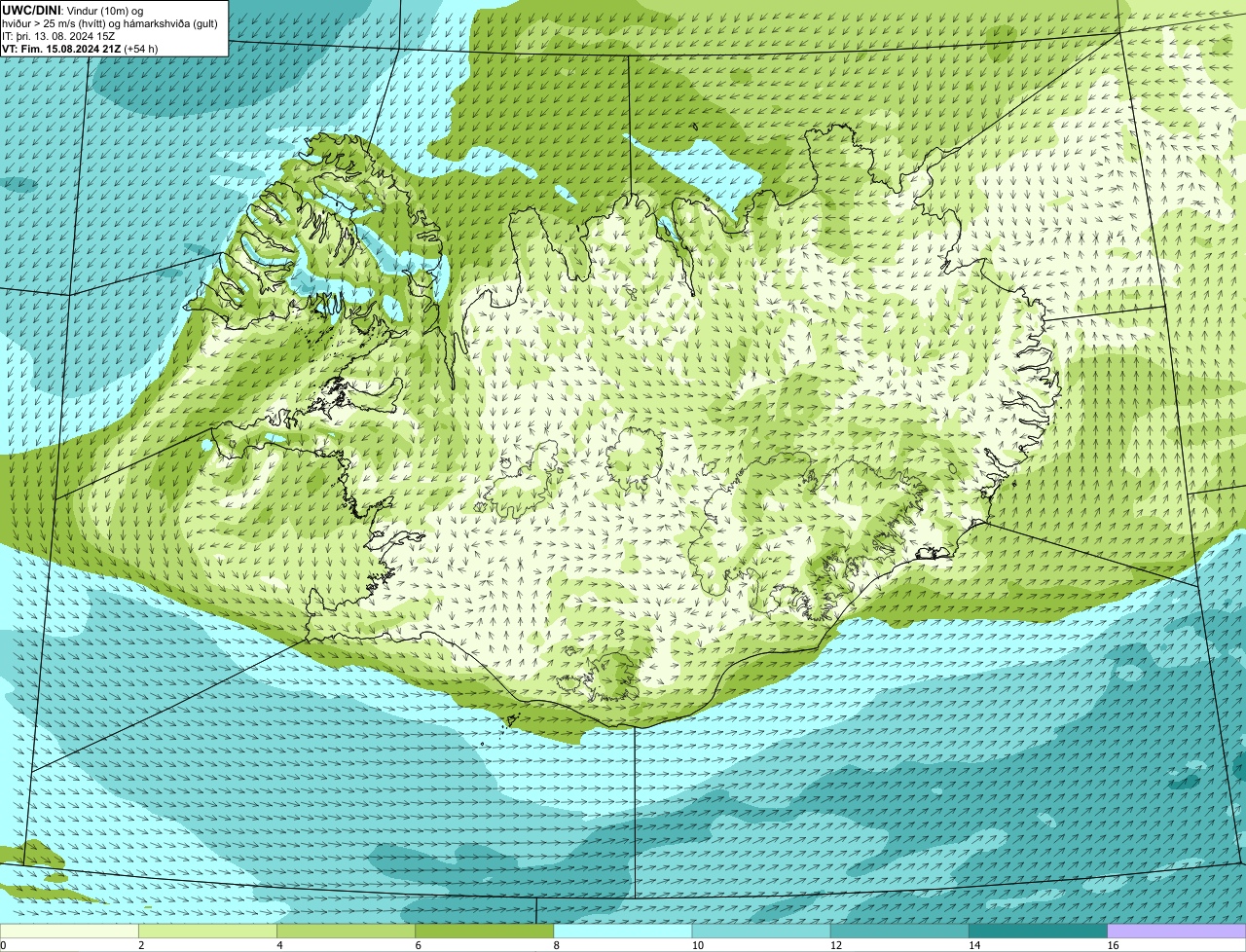Click the 8–10 m/s pale cyan legend swatch
The height and width of the screenshot is (952, 1246).
[x=623, y=931]
